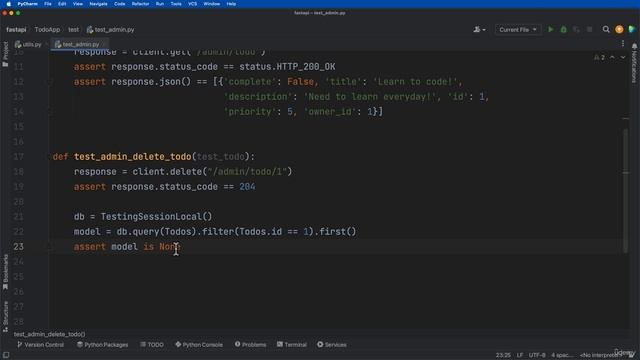
Task: Open the TODO tool window
Action: [152, 344]
